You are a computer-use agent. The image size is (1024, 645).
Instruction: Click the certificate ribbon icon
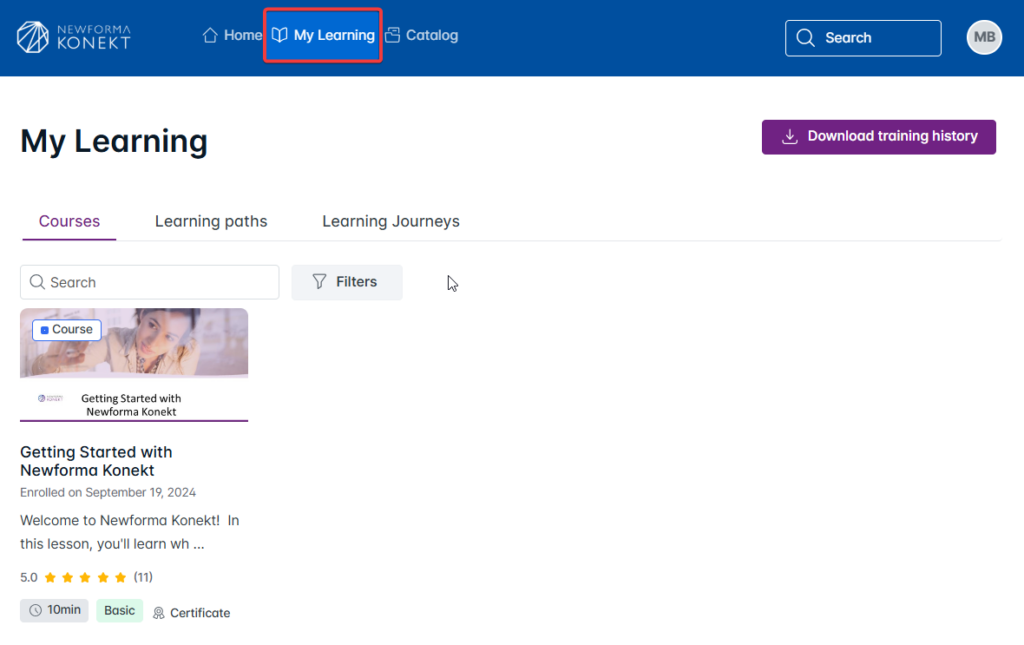coord(159,613)
